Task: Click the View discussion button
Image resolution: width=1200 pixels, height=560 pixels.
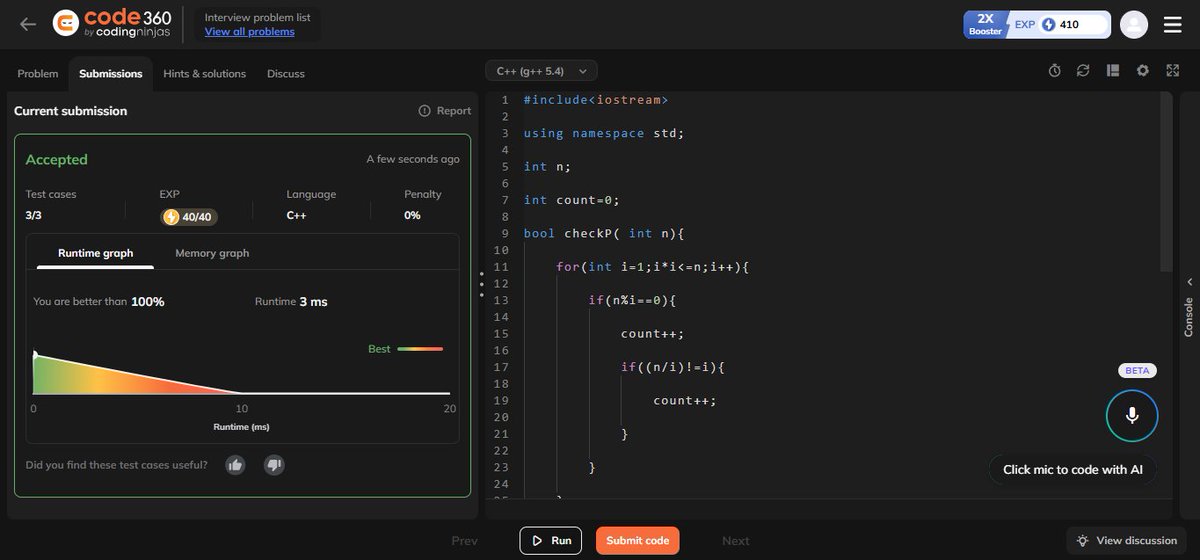Action: [x=1126, y=541]
